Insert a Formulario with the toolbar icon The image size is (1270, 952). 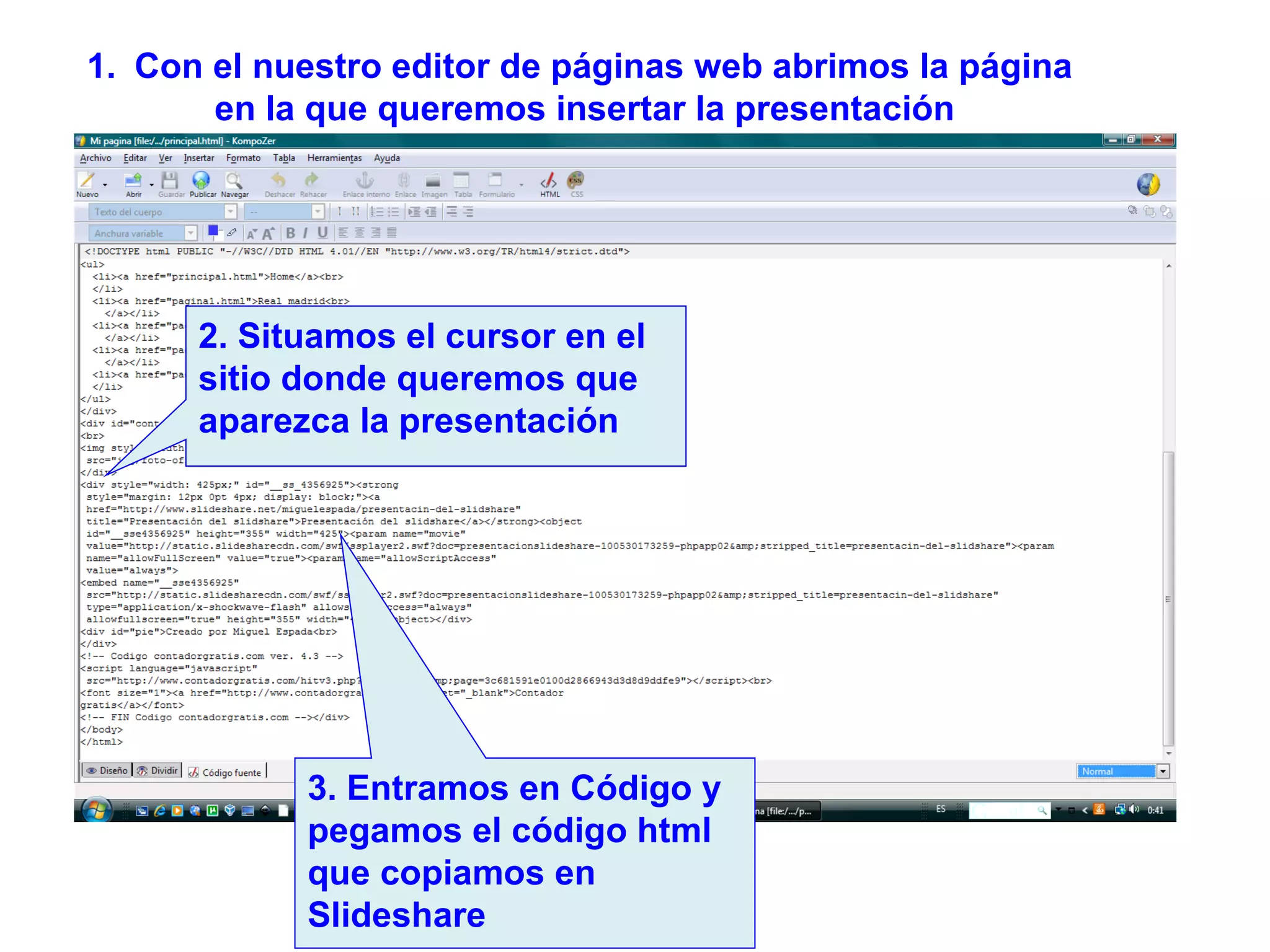[495, 180]
